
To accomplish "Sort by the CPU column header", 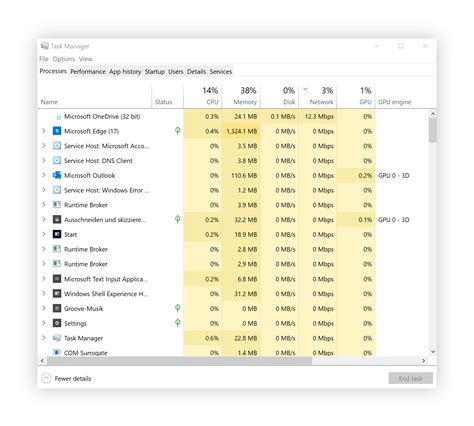I will coord(203,96).
